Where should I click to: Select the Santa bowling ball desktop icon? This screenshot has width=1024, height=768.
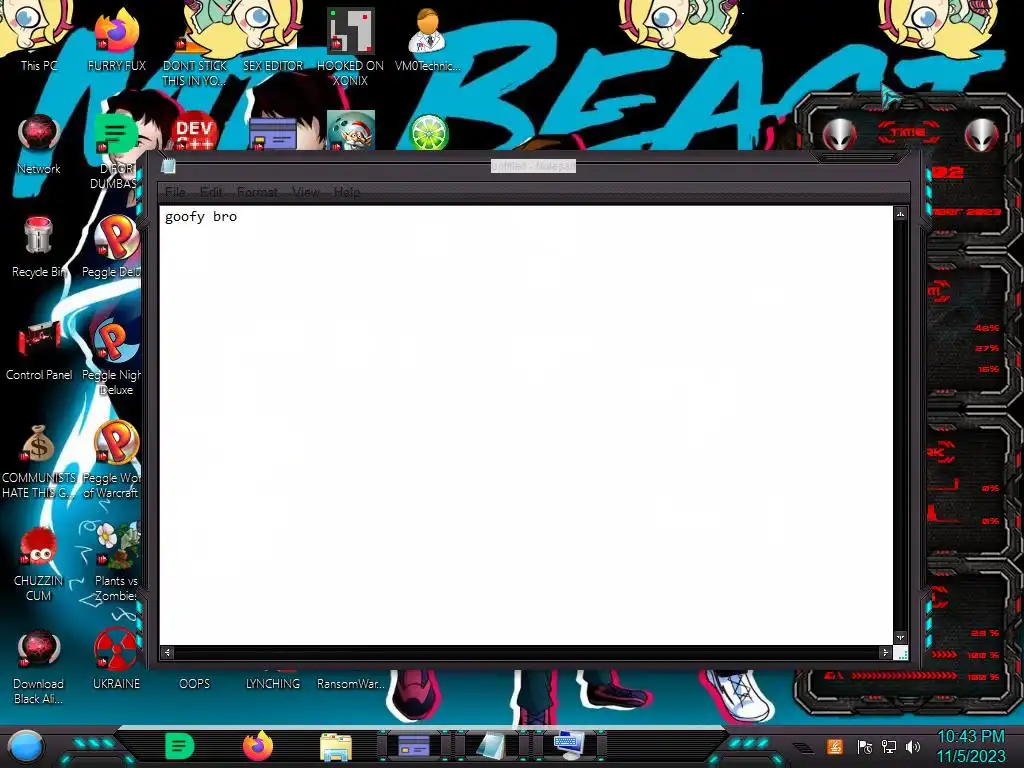click(351, 130)
